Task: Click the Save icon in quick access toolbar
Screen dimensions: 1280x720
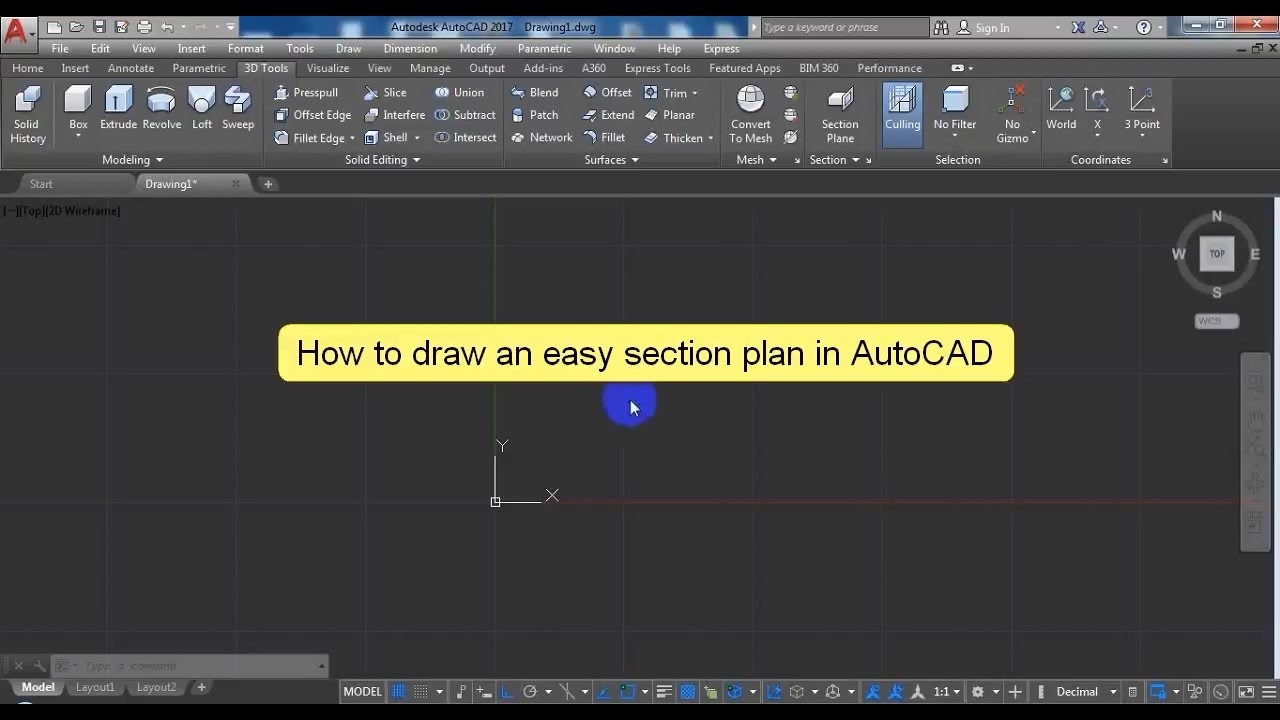Action: point(99,27)
